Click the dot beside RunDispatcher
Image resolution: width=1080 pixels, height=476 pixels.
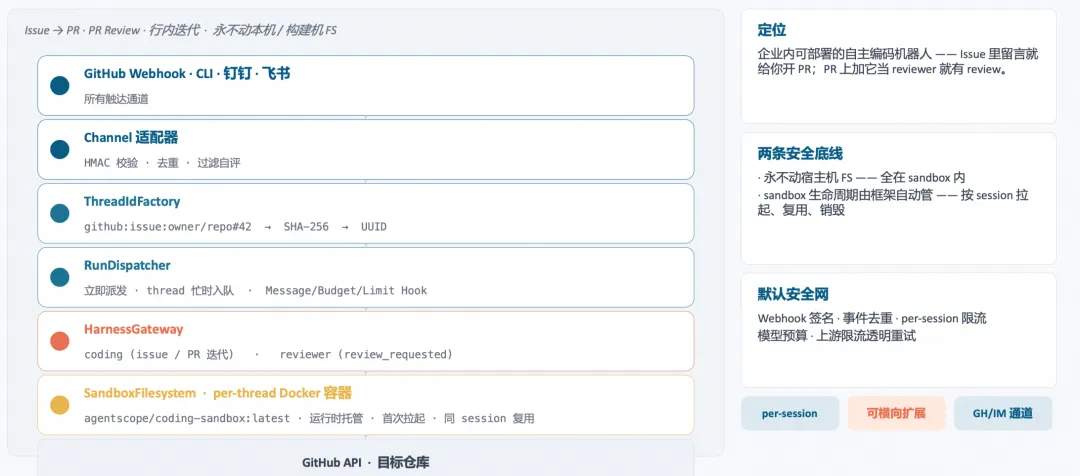point(60,277)
